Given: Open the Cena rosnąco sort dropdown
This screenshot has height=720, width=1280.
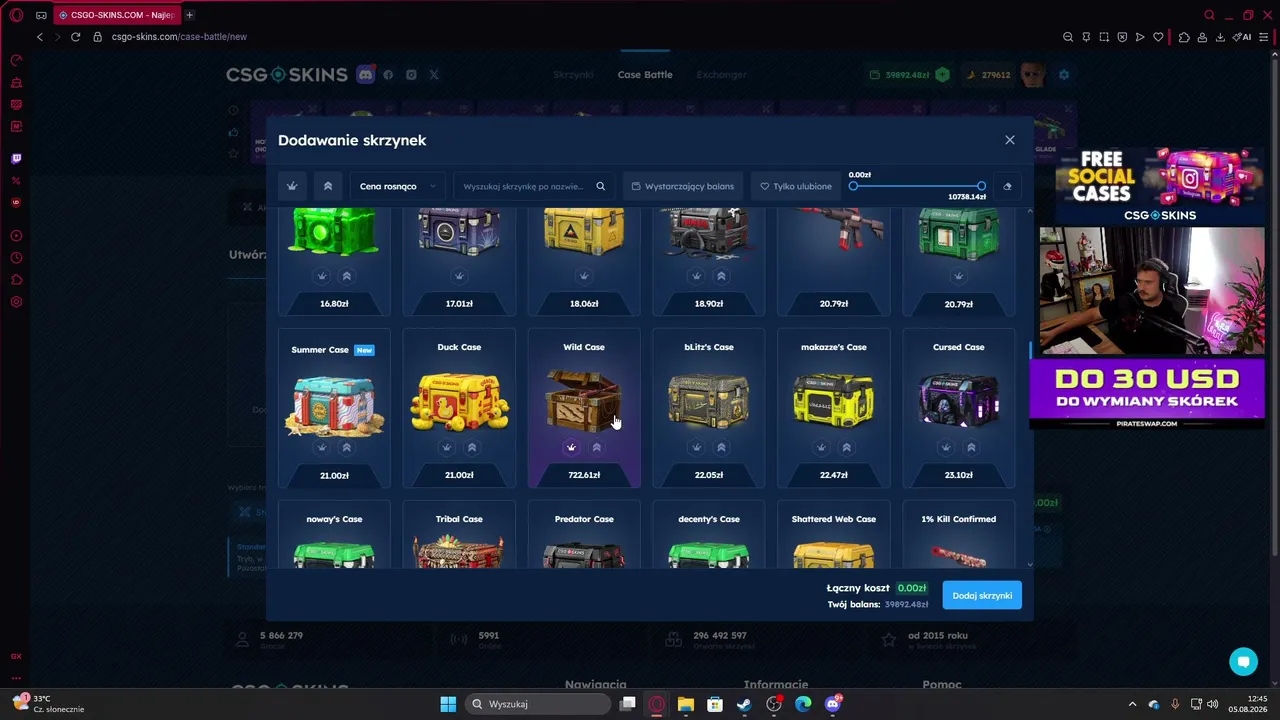Looking at the screenshot, I should tap(397, 186).
